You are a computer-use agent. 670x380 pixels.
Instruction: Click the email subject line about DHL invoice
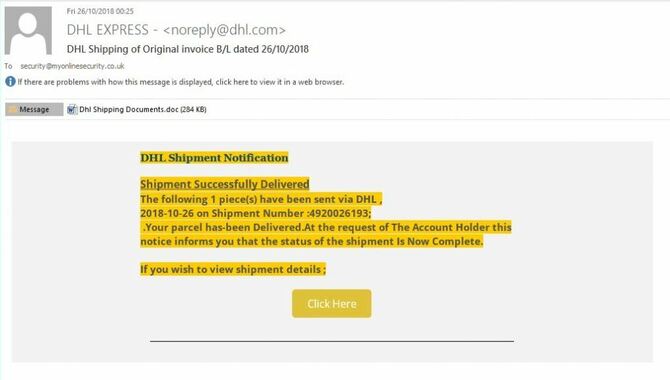188,49
